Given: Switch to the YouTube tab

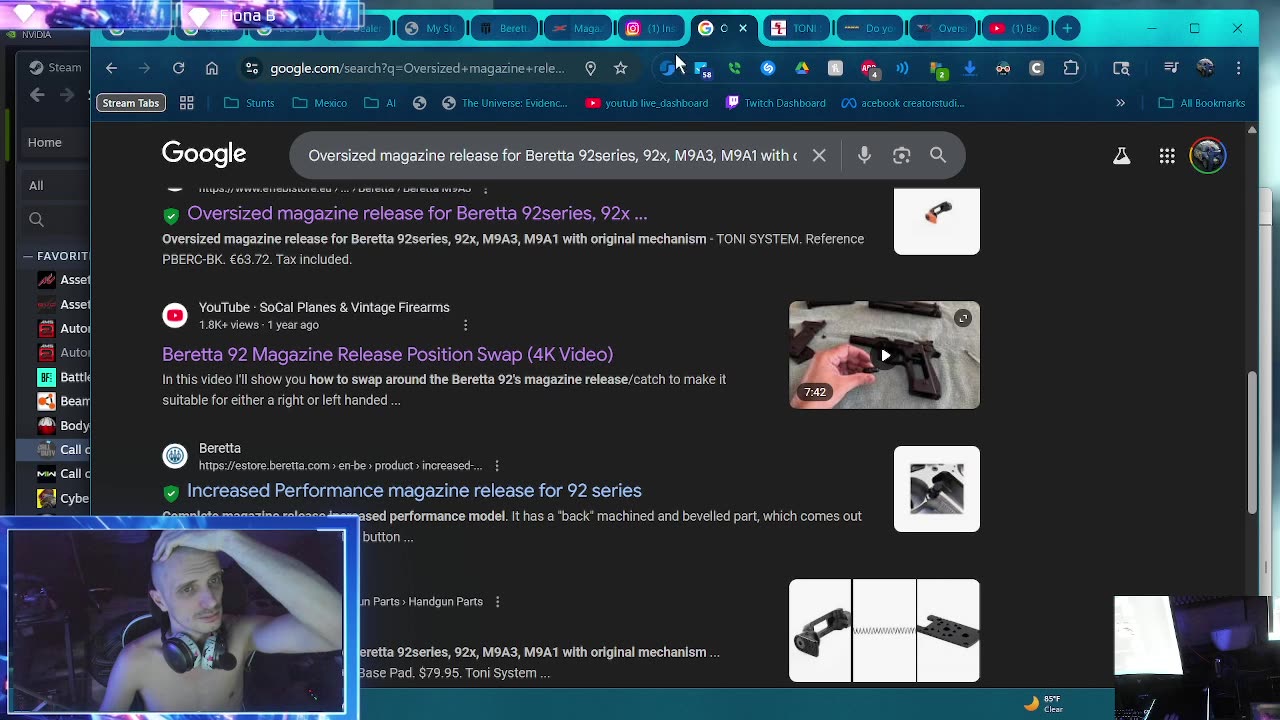Looking at the screenshot, I should [1016, 28].
